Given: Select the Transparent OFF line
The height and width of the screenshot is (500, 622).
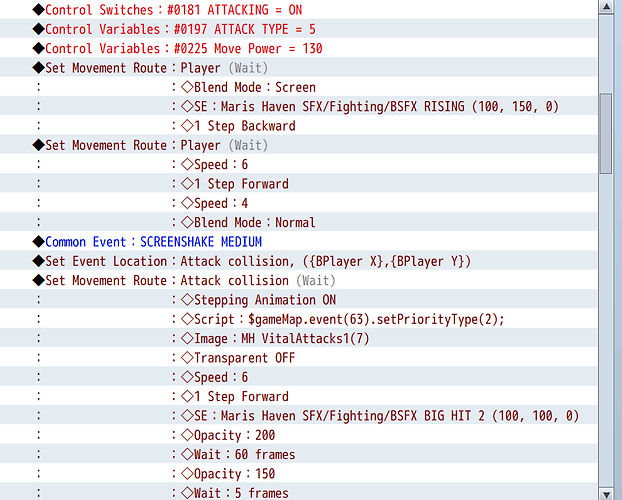Looking at the screenshot, I should tap(298, 358).
